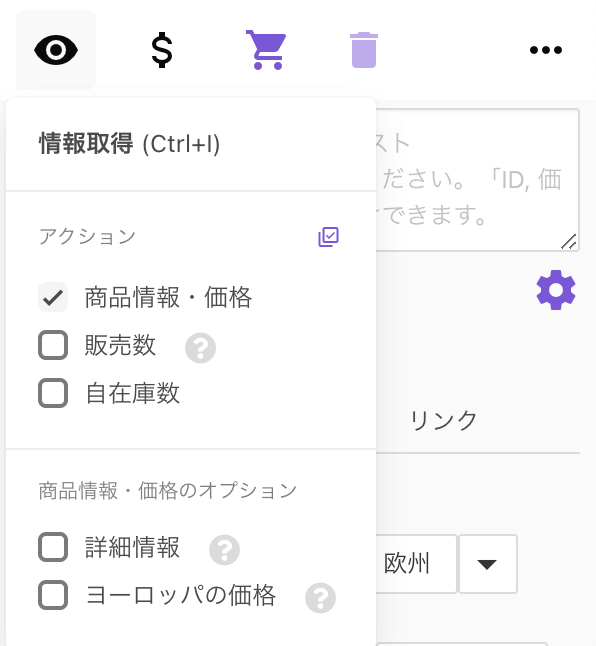Show help for 詳細情報 question mark
The height and width of the screenshot is (646, 596).
(x=224, y=550)
